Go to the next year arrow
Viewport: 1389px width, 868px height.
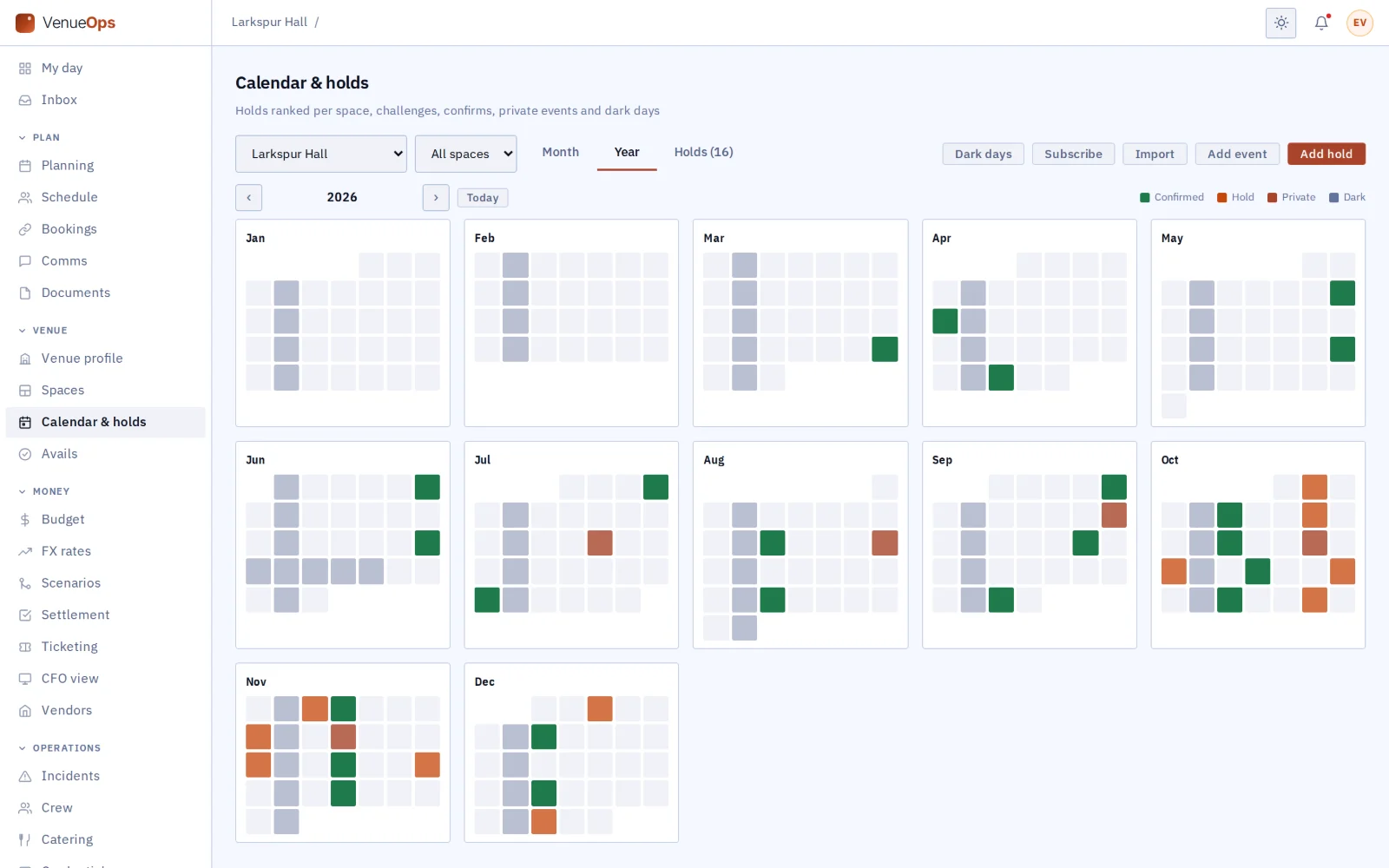click(436, 197)
